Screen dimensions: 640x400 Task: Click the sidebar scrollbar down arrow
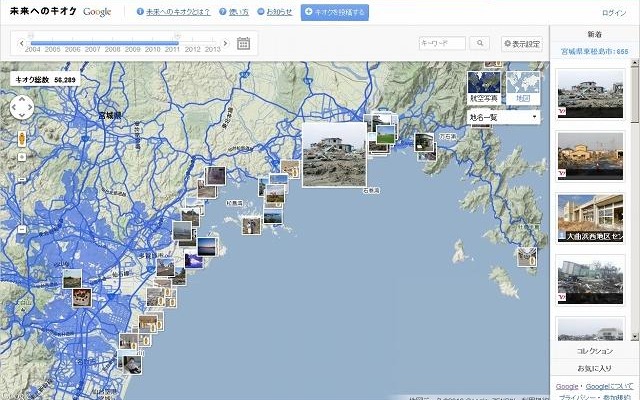[x=635, y=337]
